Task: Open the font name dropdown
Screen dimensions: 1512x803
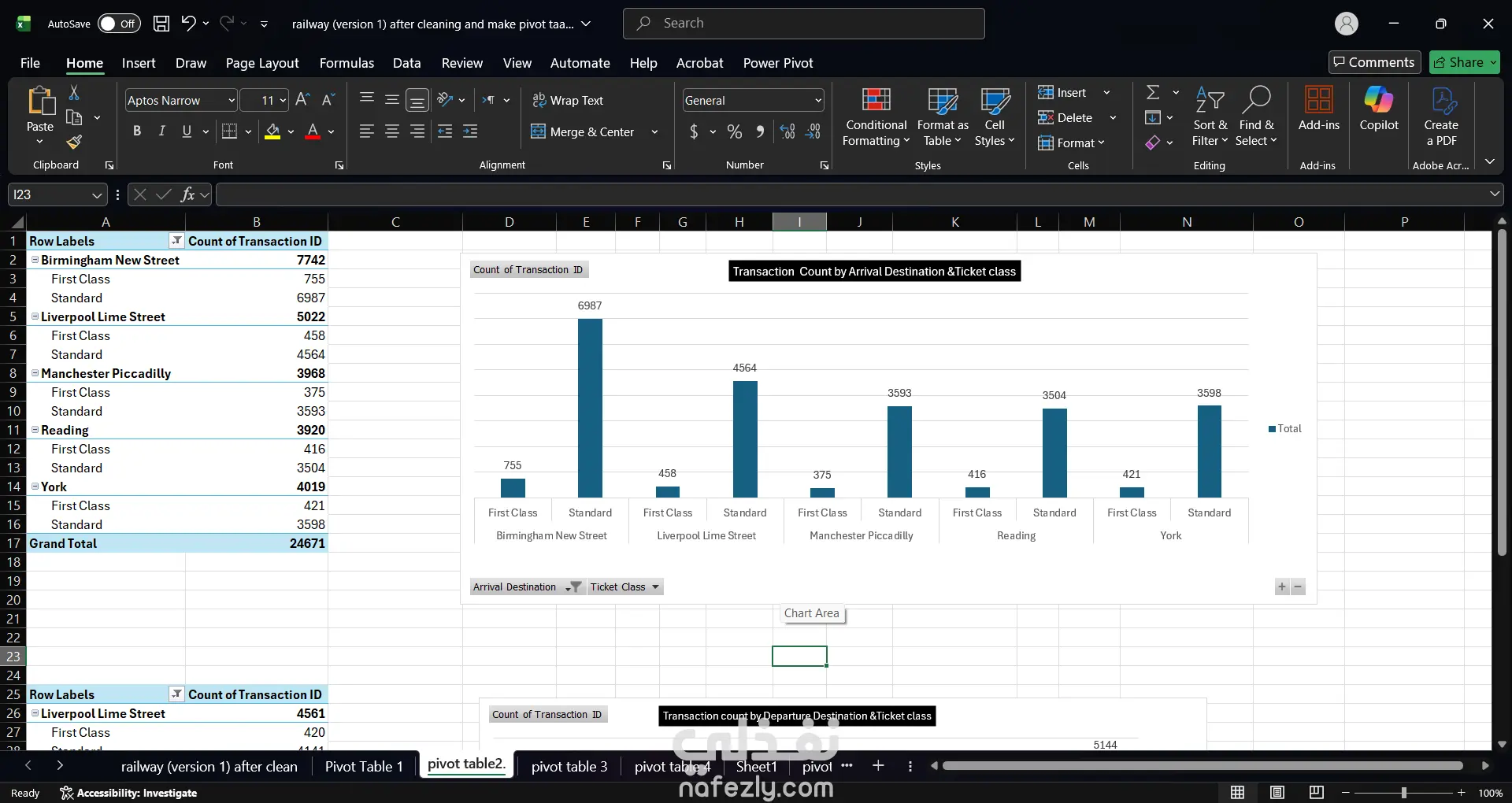Action: pyautogui.click(x=232, y=101)
